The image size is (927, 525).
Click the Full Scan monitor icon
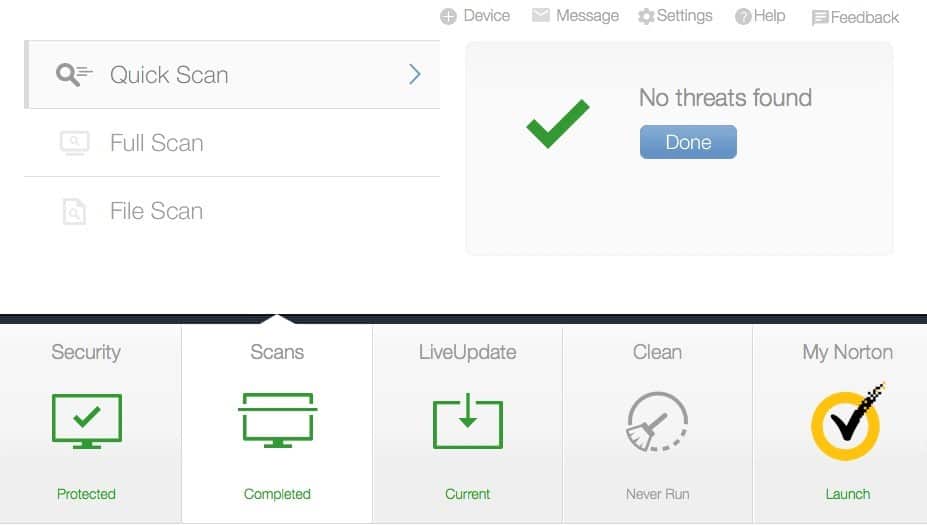pyautogui.click(x=74, y=143)
